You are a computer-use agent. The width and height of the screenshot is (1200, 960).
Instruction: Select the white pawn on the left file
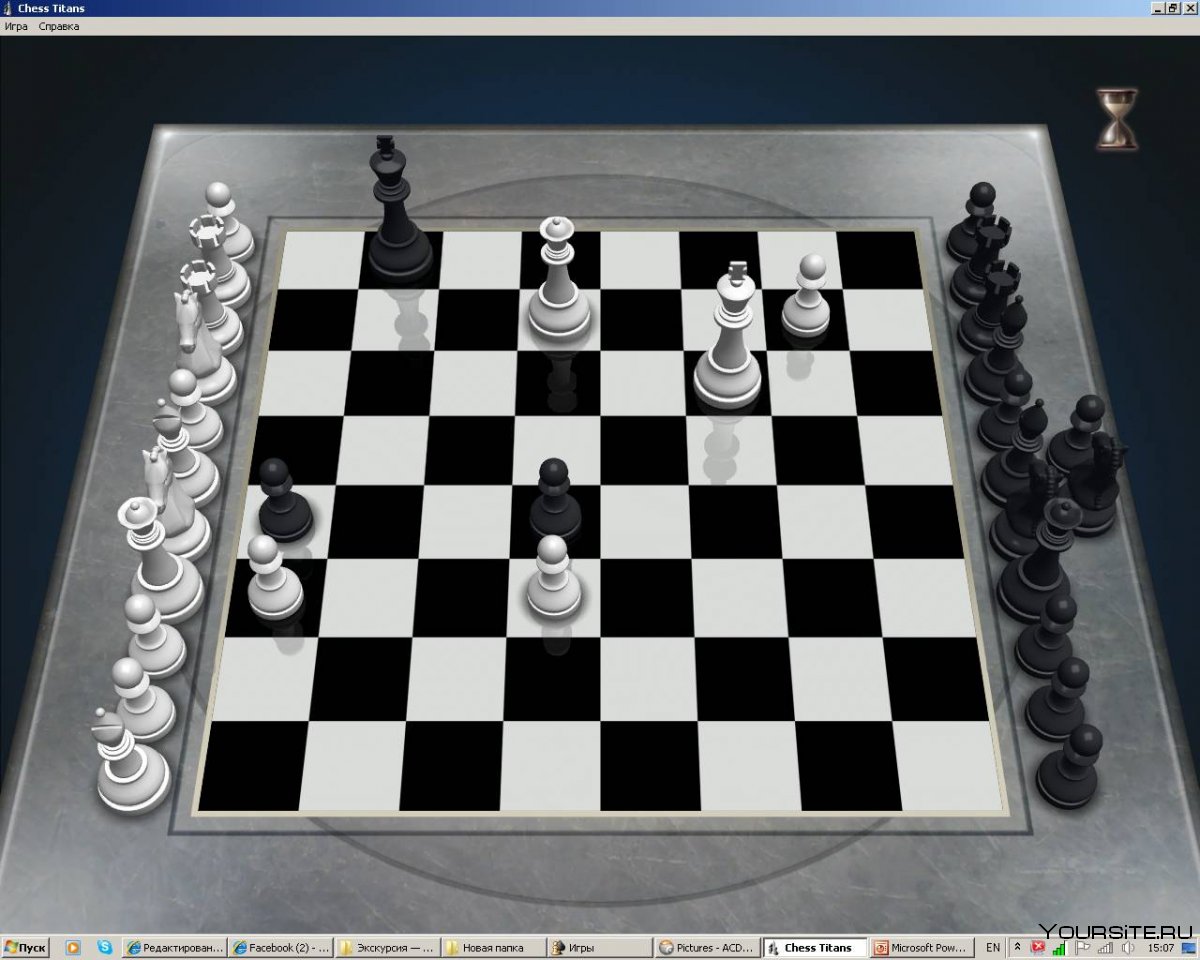pos(274,578)
